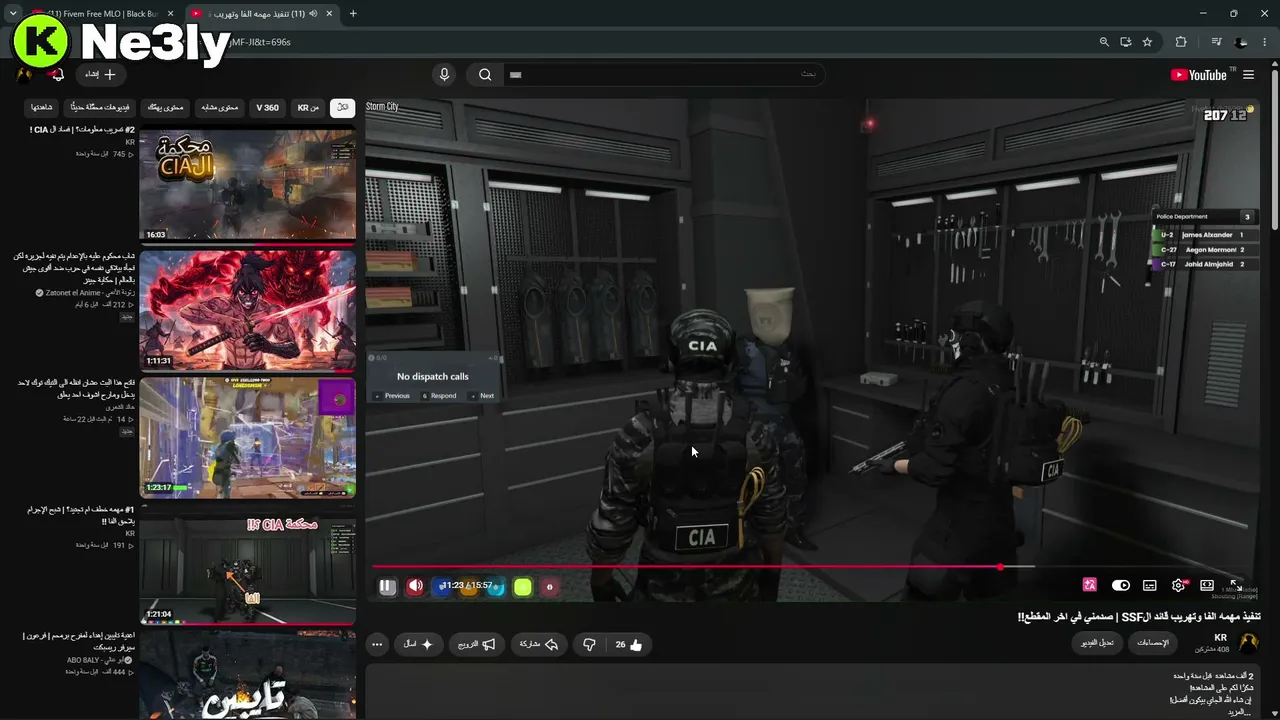Select the V 360 filter chip
Image resolution: width=1280 pixels, height=720 pixels.
click(x=268, y=107)
